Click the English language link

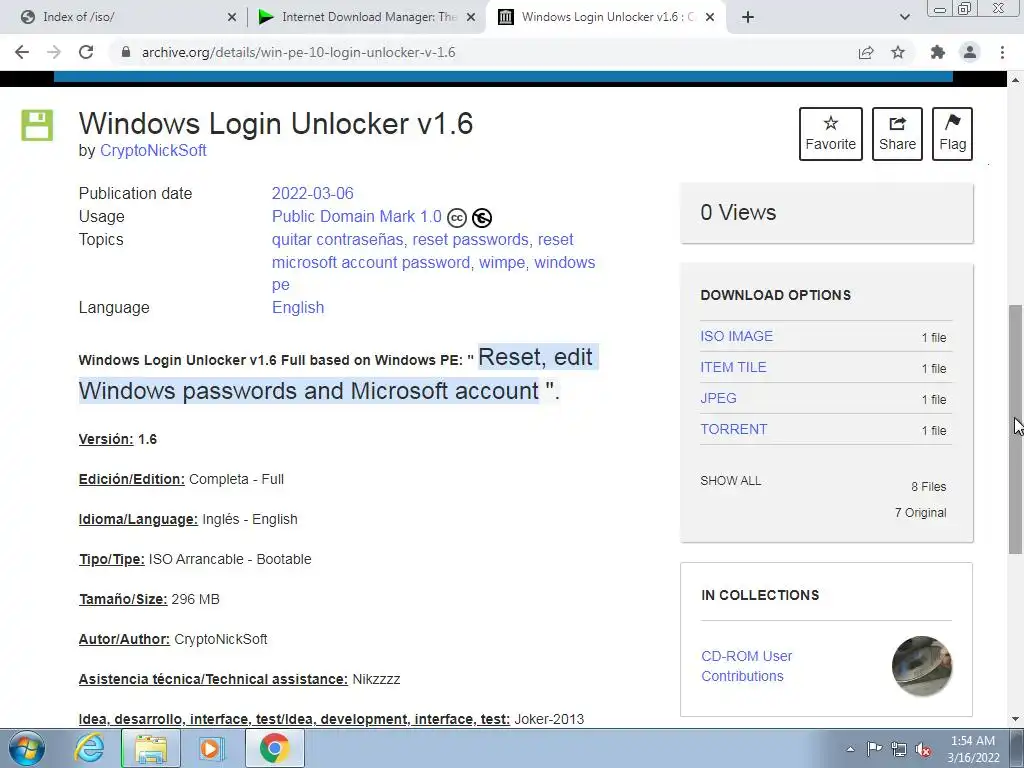298,308
